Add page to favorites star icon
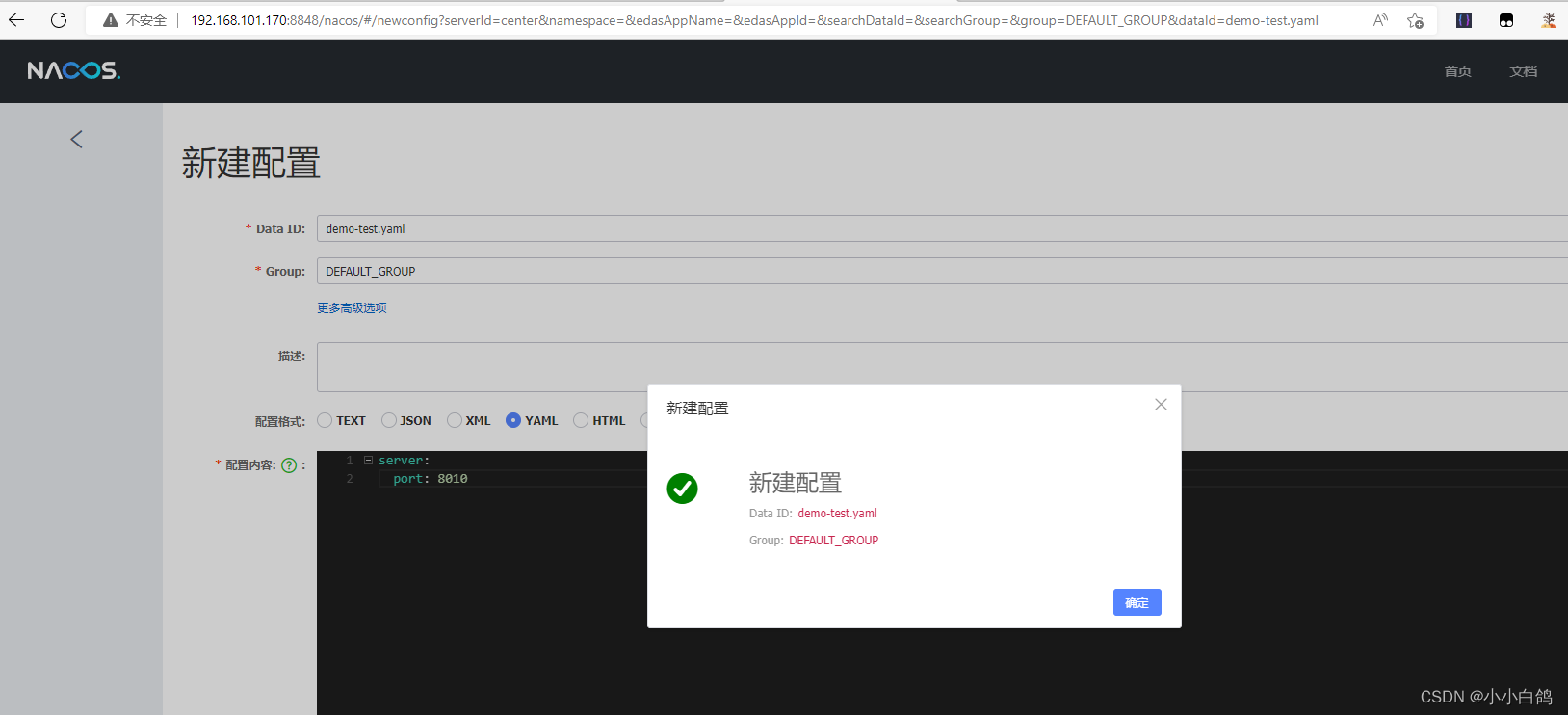This screenshot has height=715, width=1568. (1415, 20)
